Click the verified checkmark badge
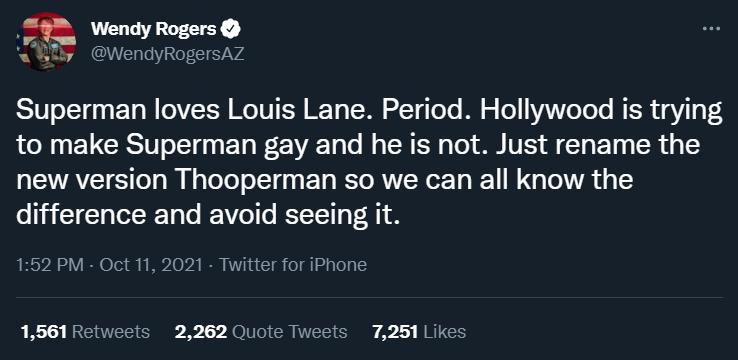Screen dimensions: 738x360 (231, 29)
